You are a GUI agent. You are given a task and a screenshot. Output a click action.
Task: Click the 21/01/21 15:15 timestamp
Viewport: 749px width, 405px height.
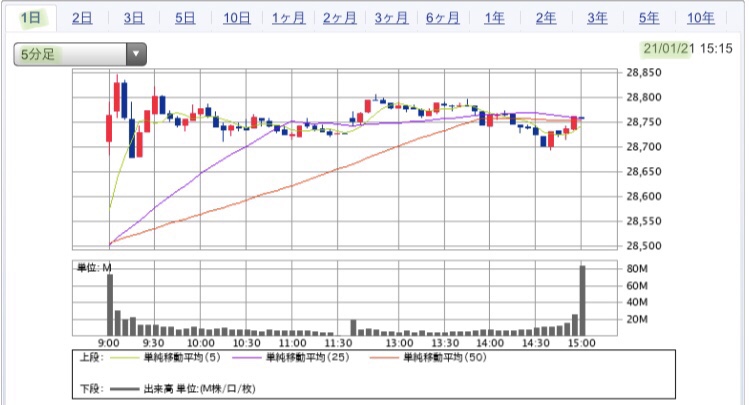(x=687, y=48)
